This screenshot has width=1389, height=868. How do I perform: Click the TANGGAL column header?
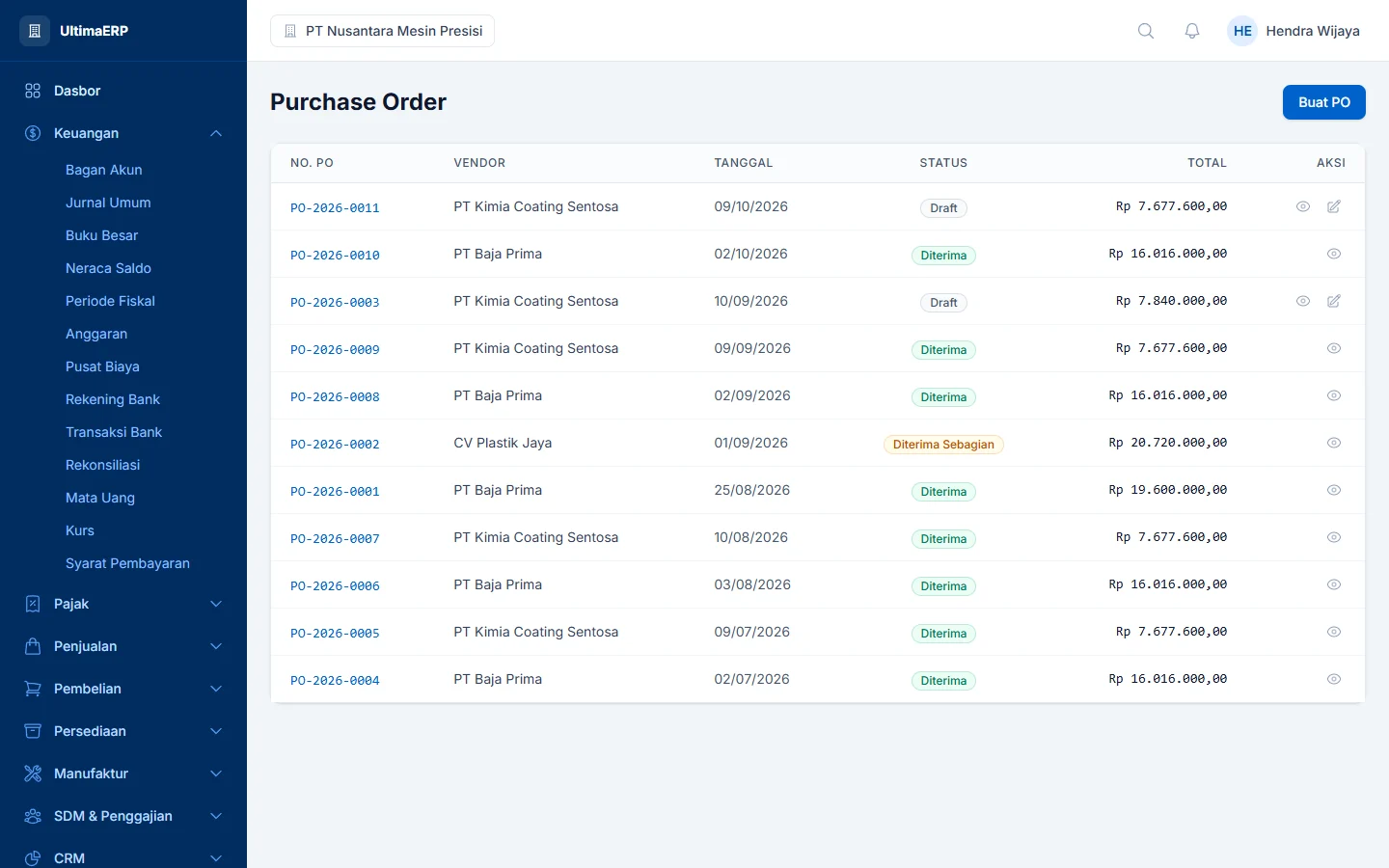click(x=744, y=163)
